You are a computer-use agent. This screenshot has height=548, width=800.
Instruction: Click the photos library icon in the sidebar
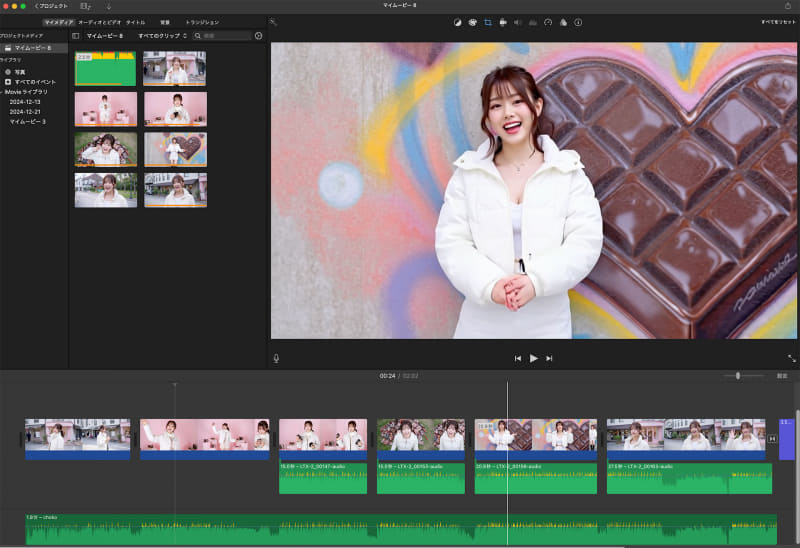[x=8, y=72]
